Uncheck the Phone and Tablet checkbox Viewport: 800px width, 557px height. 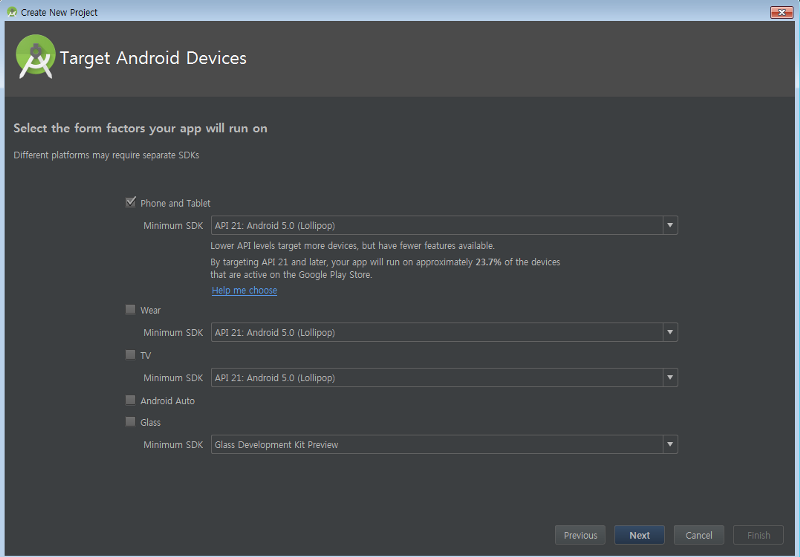point(131,202)
